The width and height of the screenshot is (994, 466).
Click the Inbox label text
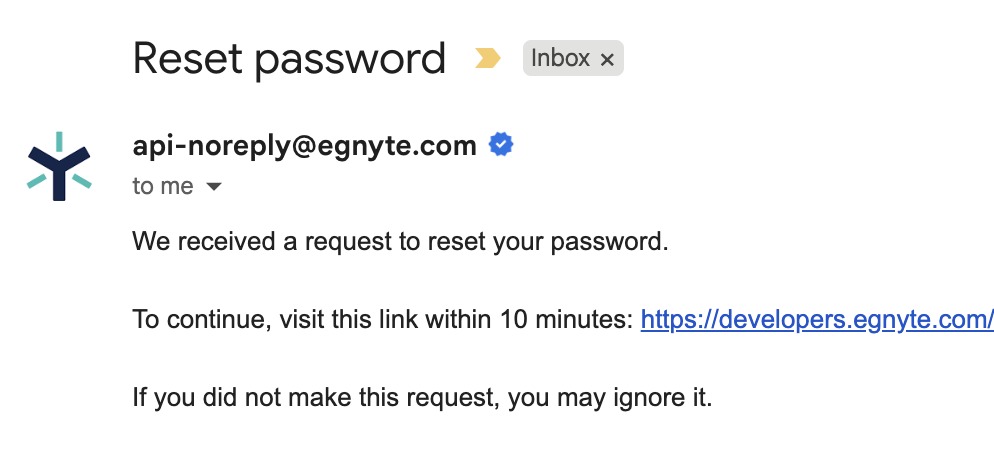(x=560, y=59)
